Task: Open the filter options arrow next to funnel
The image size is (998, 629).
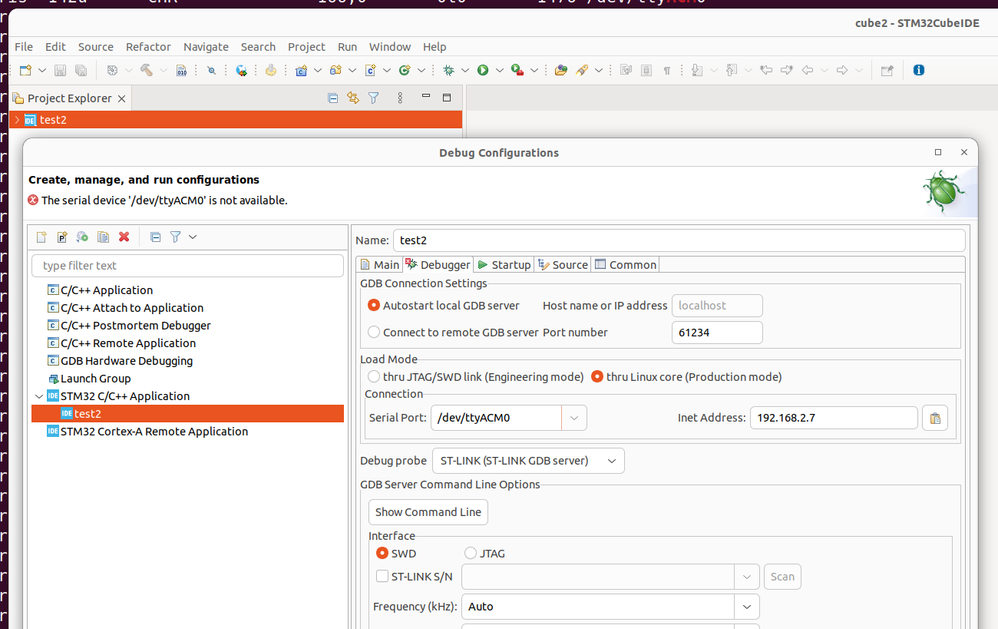Action: tap(192, 237)
